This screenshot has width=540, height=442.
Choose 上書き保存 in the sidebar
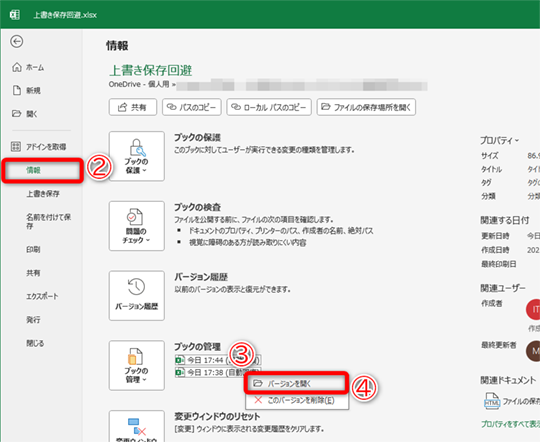(43, 194)
